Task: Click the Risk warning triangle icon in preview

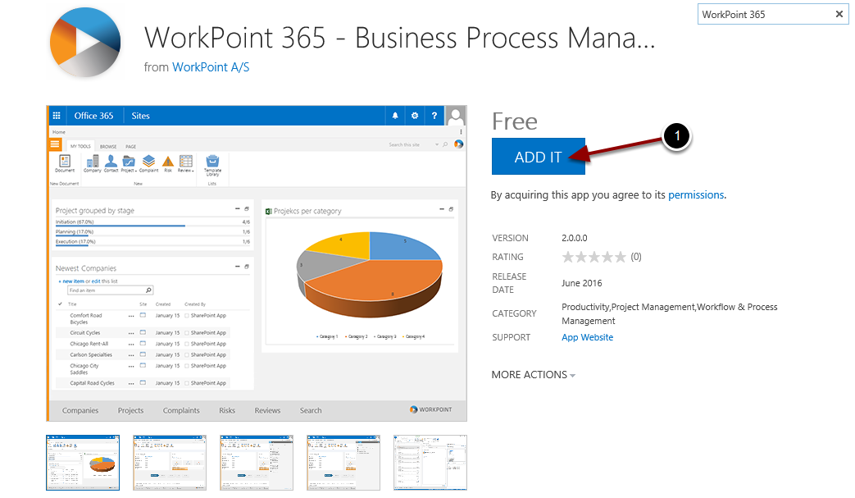Action: click(168, 164)
